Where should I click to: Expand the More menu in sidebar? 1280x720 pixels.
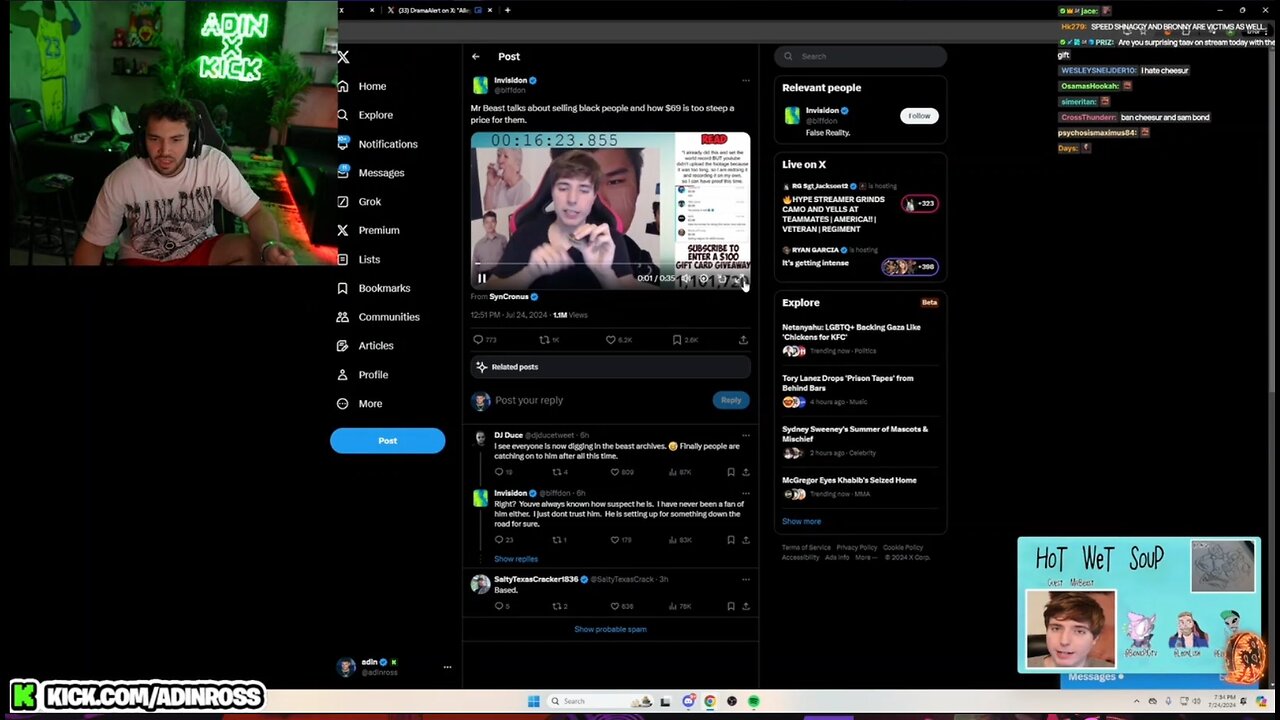tap(360, 403)
